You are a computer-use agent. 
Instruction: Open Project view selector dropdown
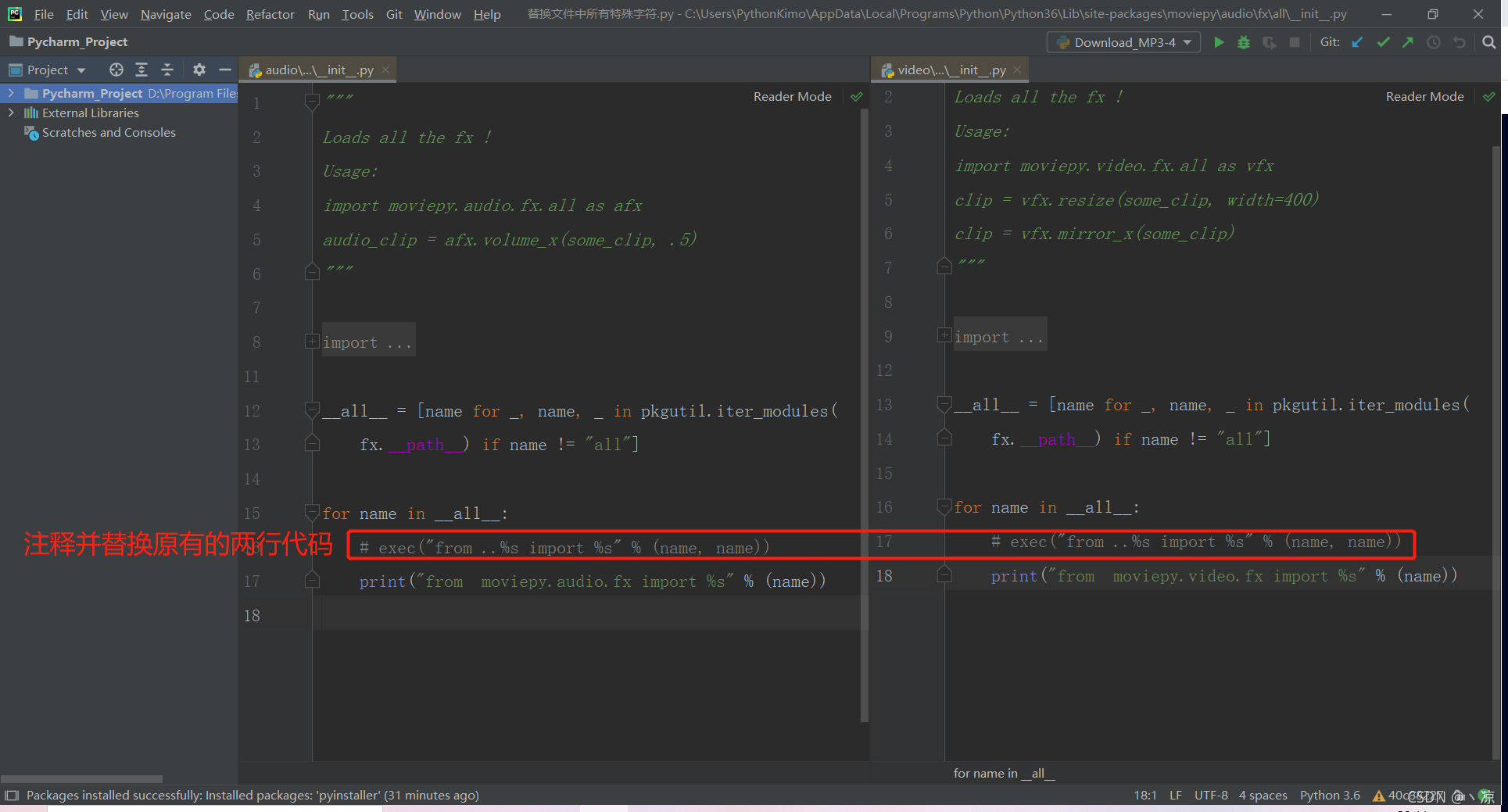click(47, 70)
